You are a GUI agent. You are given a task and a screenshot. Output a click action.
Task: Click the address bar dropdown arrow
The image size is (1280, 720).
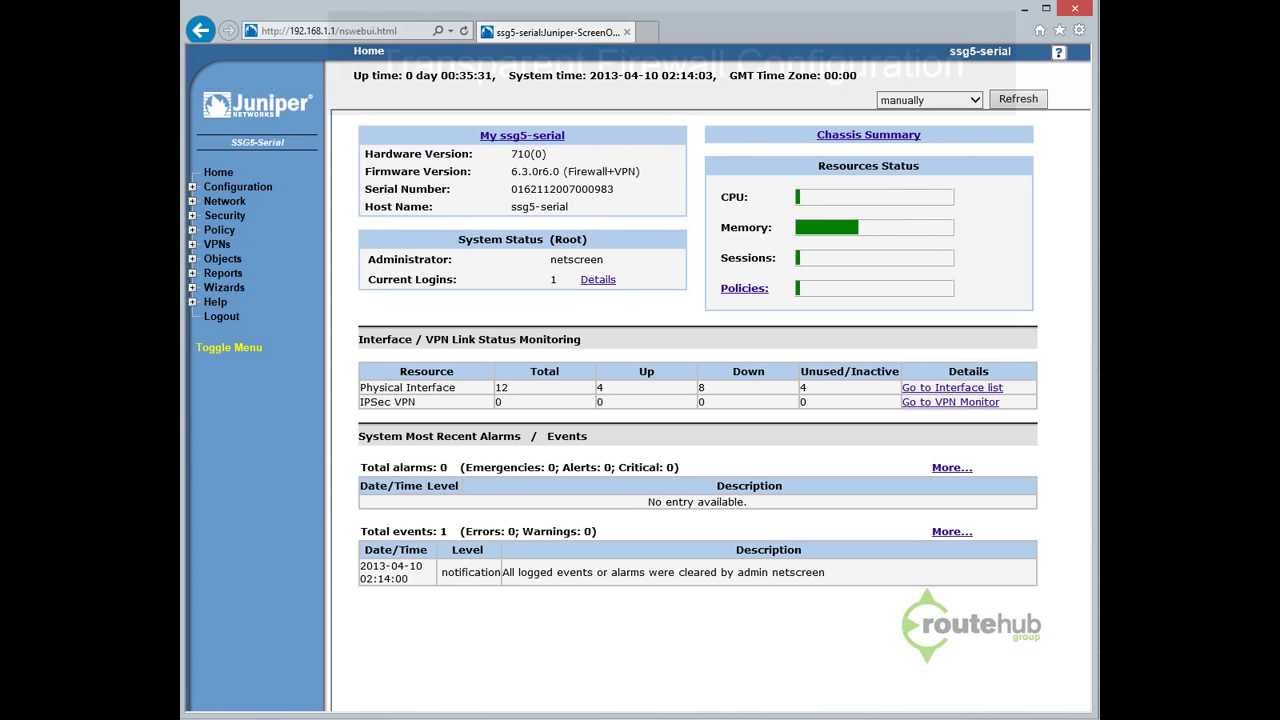[x=451, y=31]
